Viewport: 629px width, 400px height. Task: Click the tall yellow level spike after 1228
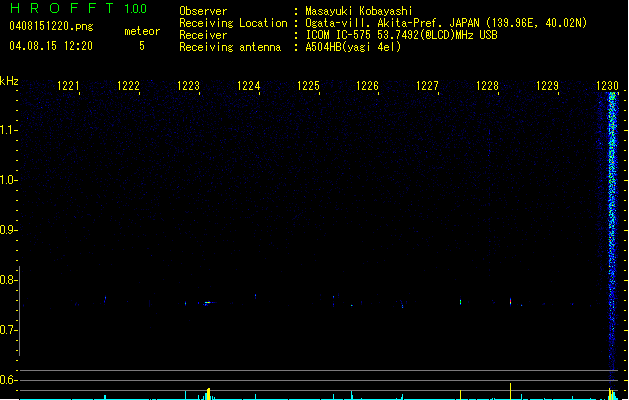click(x=510, y=391)
